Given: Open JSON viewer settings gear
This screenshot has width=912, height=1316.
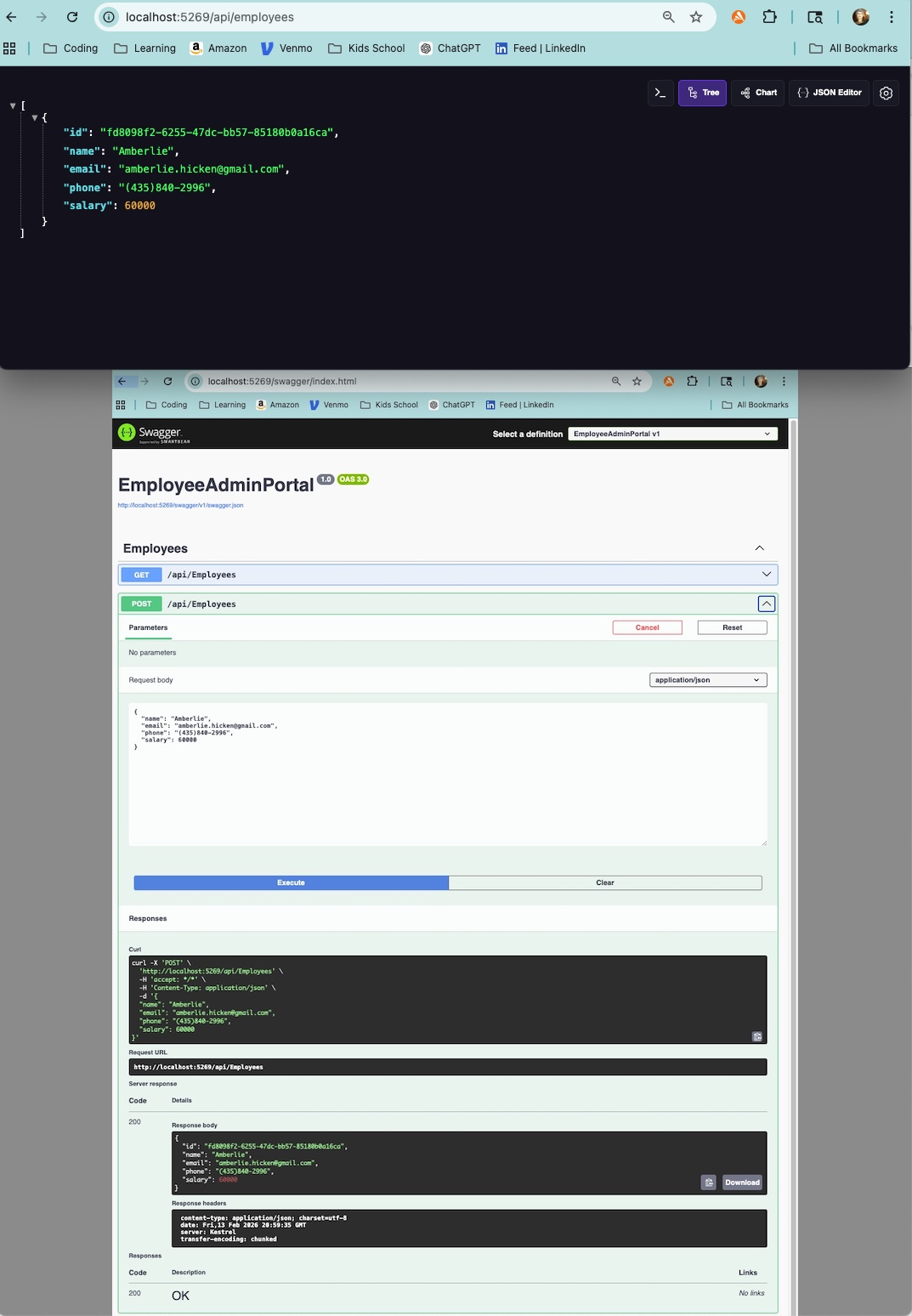Looking at the screenshot, I should click(x=886, y=93).
